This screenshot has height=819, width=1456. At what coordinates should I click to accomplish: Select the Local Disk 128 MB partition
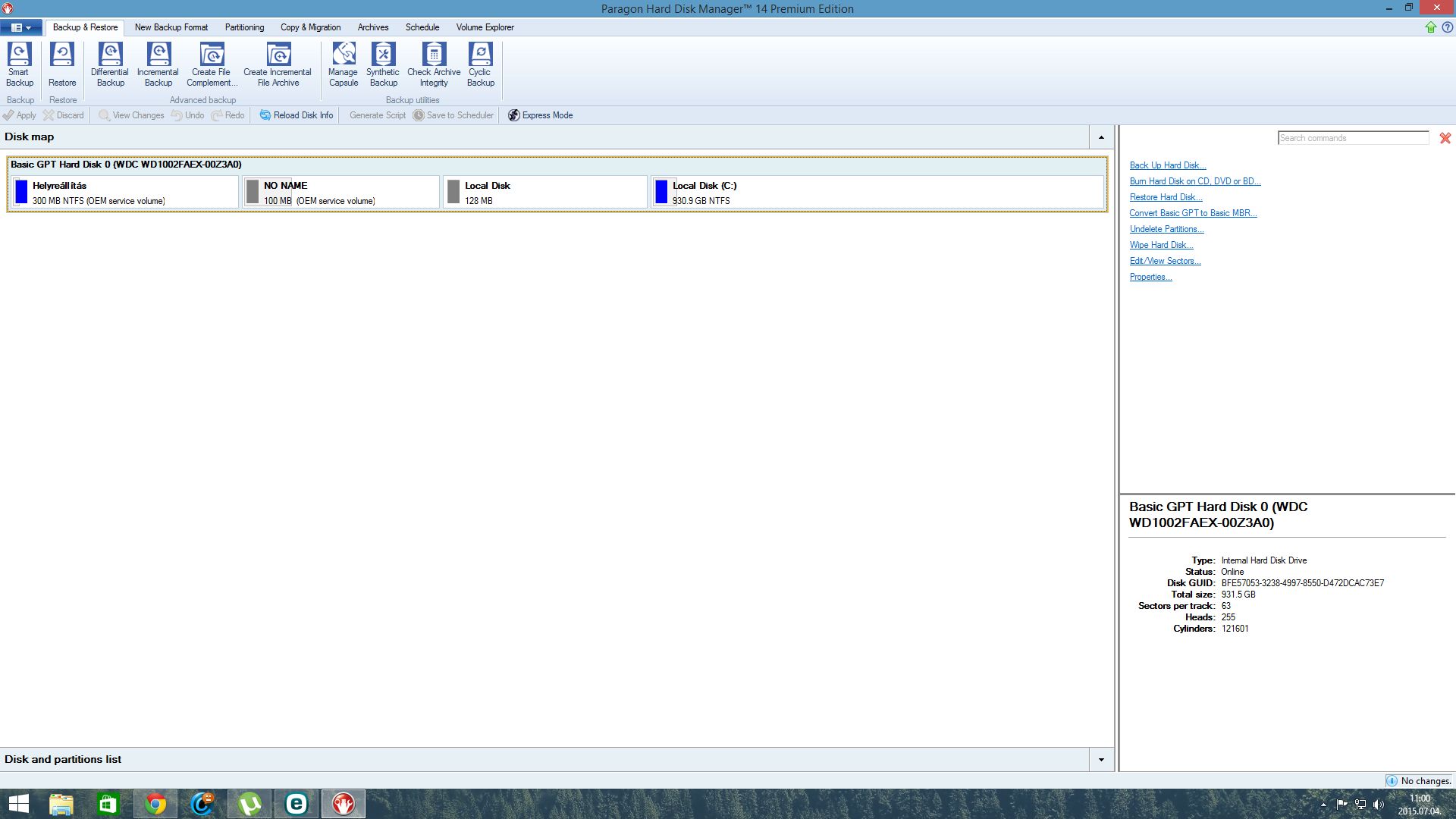click(x=545, y=193)
